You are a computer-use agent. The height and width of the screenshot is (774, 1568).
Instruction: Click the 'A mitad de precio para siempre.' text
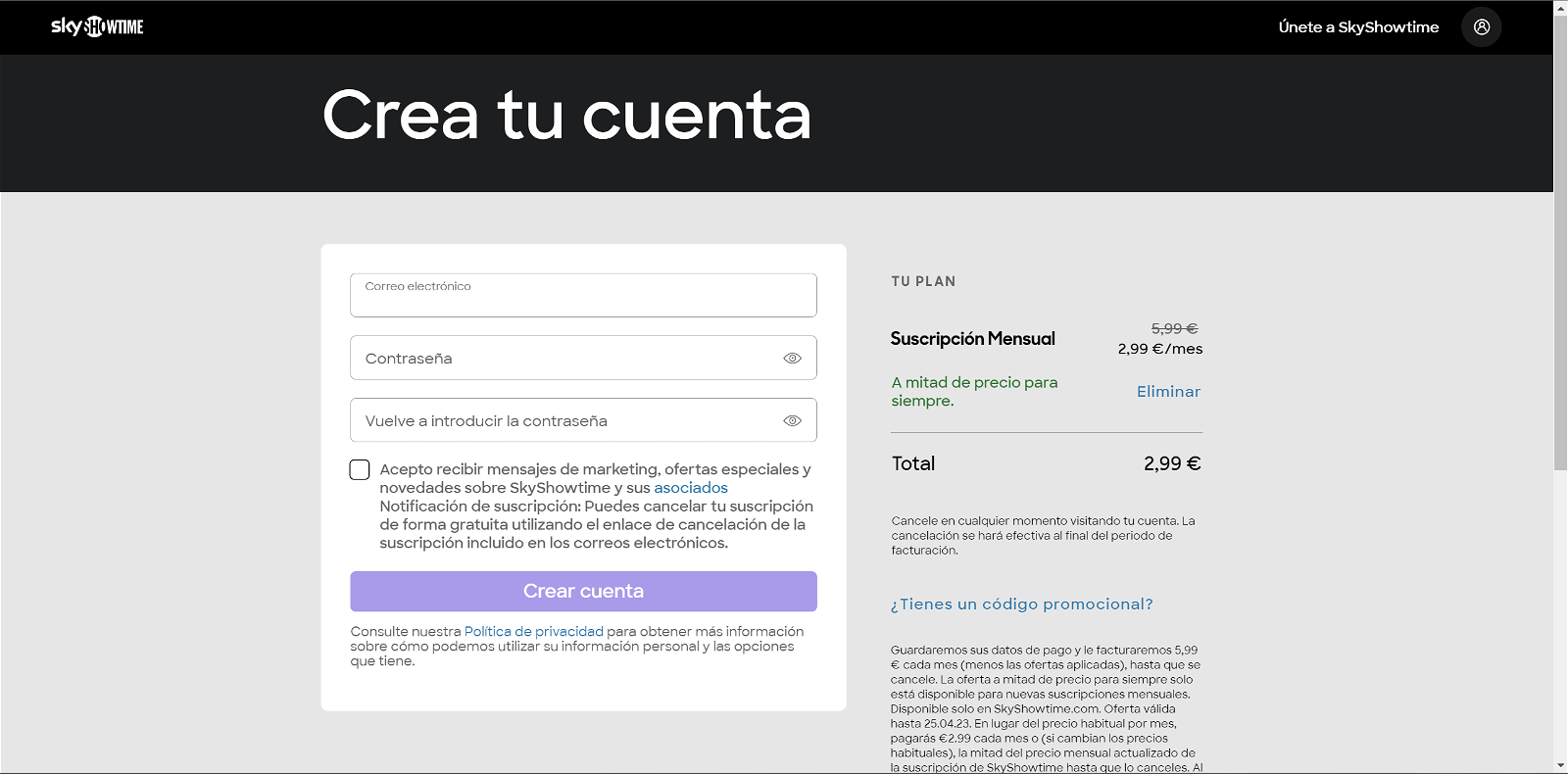(x=974, y=392)
